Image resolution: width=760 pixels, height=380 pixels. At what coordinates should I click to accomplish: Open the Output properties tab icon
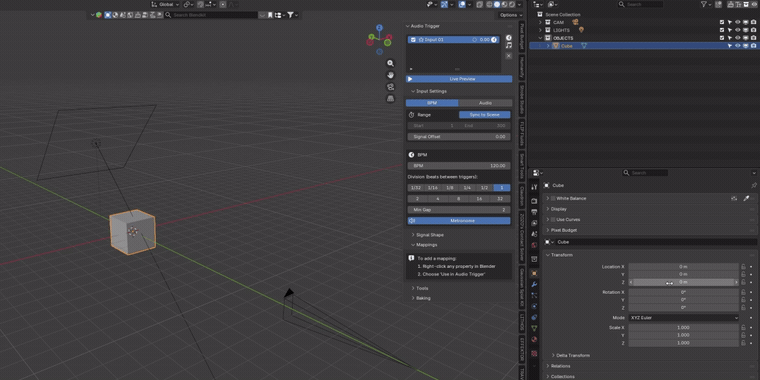(534, 212)
